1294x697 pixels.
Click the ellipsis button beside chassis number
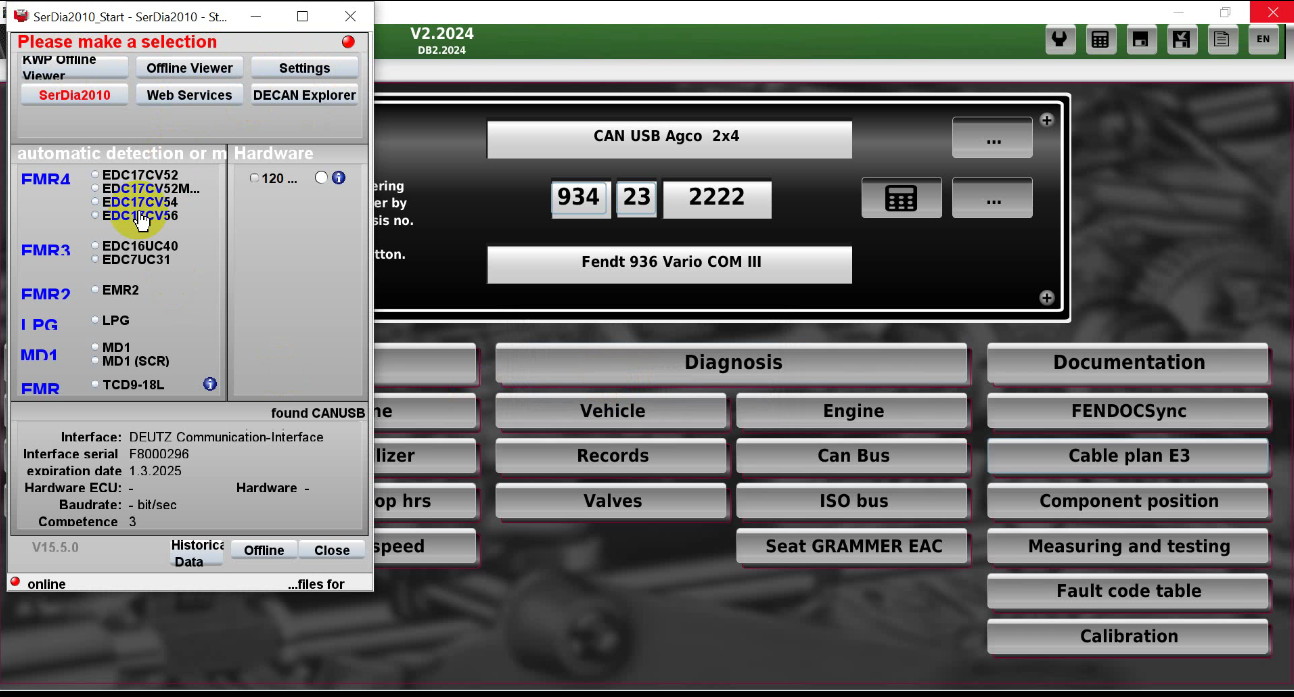pos(992,198)
